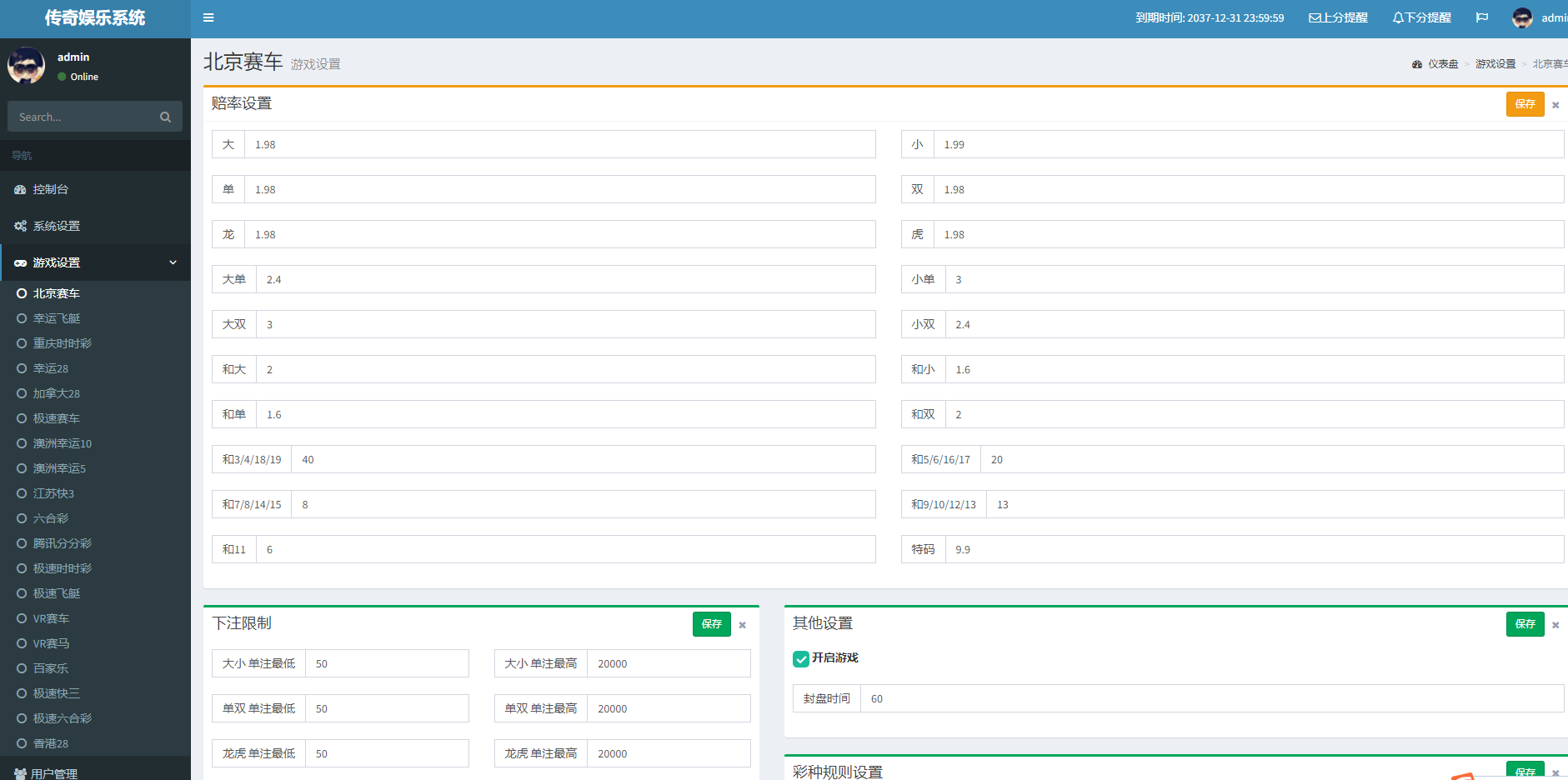1568x780 pixels.
Task: Uncheck the 开启游戏 checkbox
Action: pos(801,659)
